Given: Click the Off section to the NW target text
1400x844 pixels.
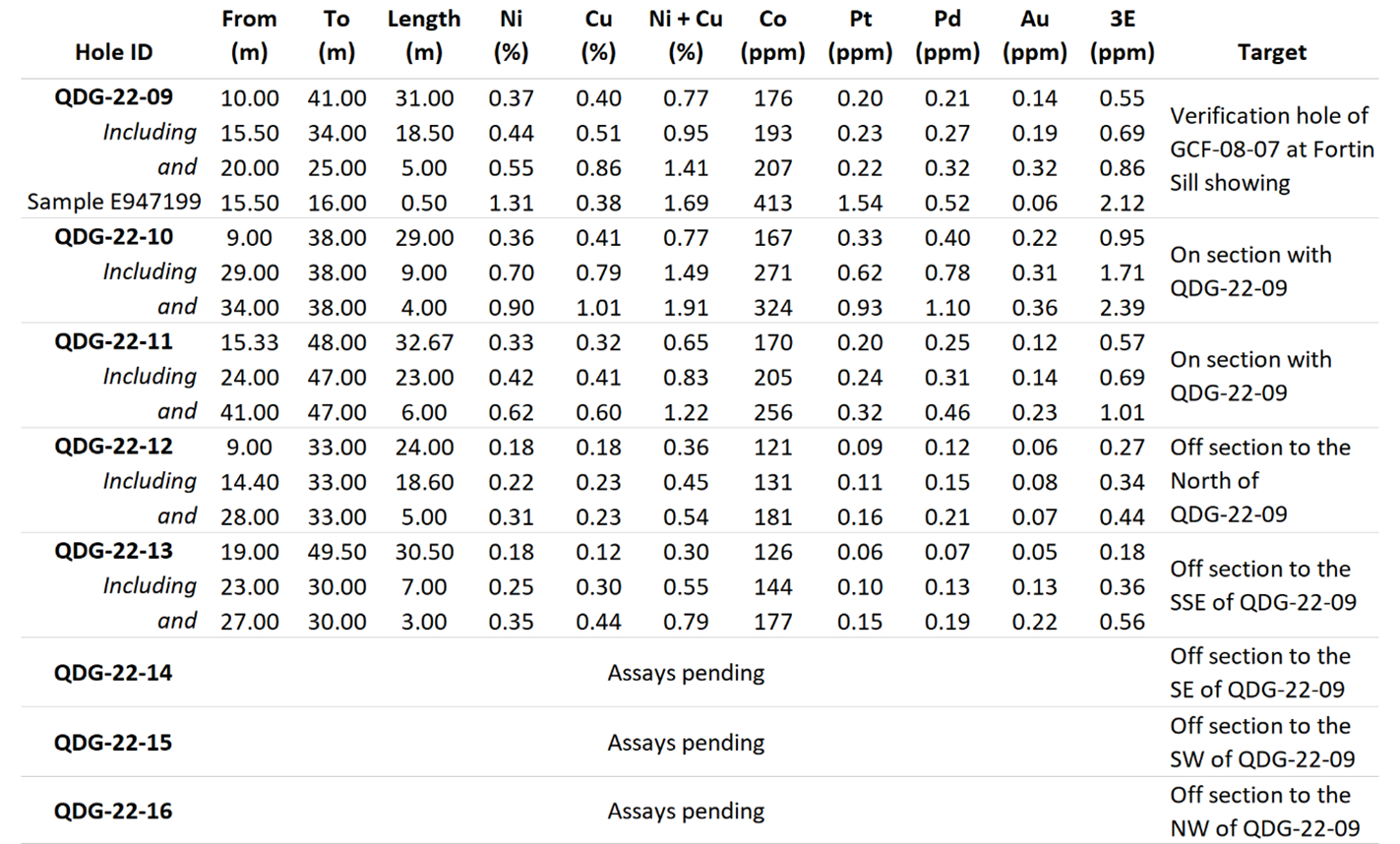Looking at the screenshot, I should [1264, 812].
